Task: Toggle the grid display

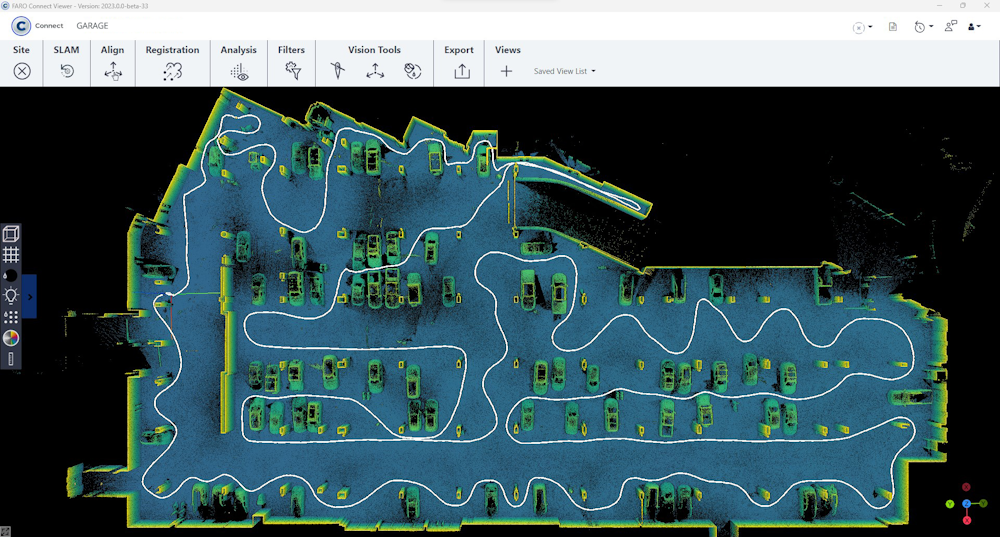Action: pyautogui.click(x=11, y=255)
